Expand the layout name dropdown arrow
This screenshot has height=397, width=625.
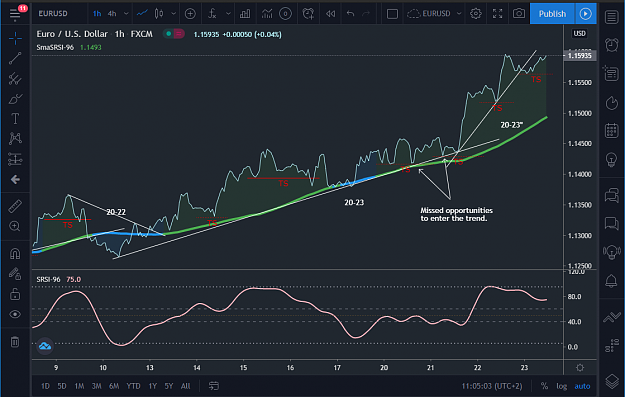(x=459, y=14)
